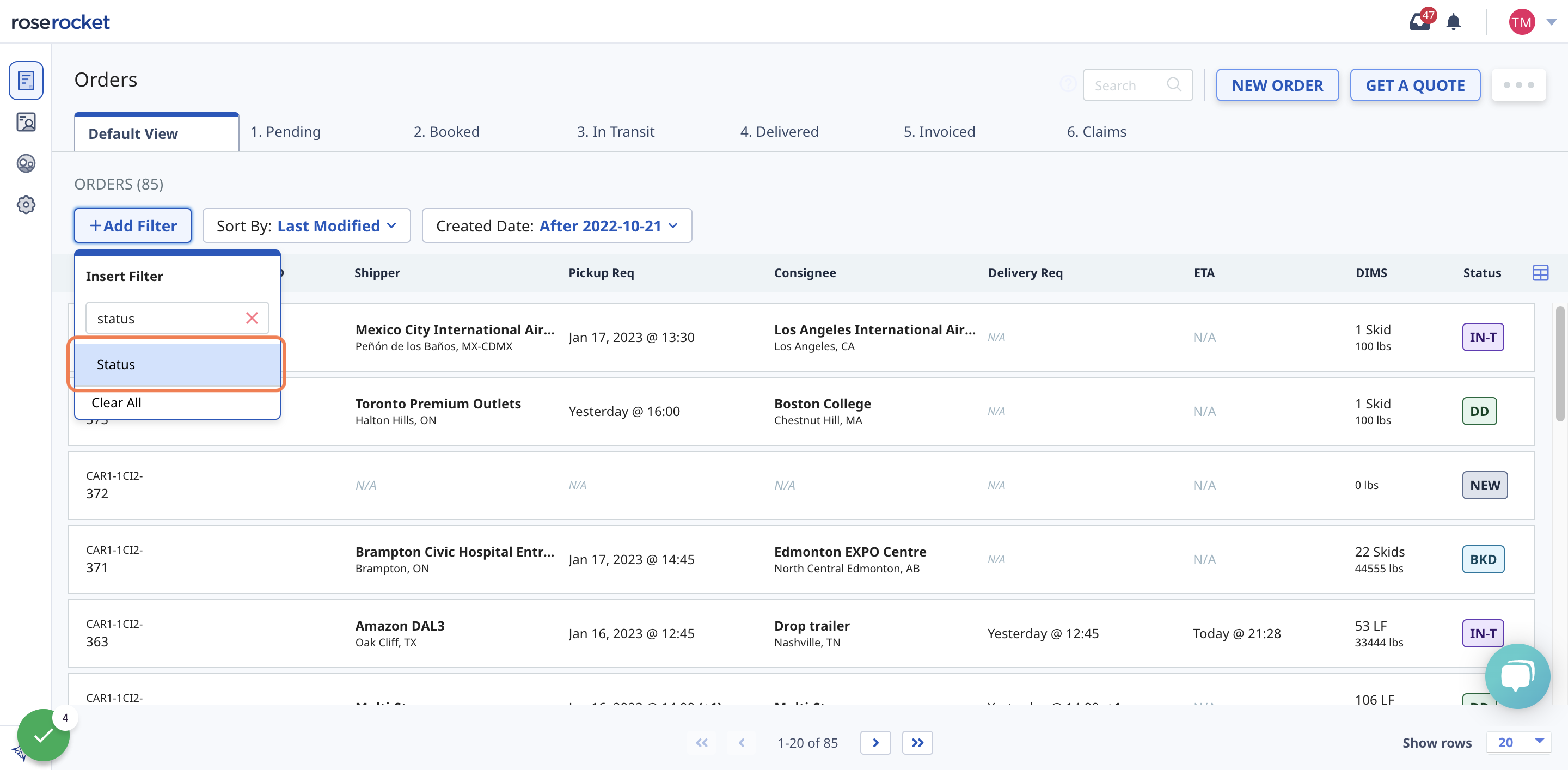Click Toronto Premium Outlets shipper
Image resolution: width=1568 pixels, height=770 pixels.
click(438, 404)
